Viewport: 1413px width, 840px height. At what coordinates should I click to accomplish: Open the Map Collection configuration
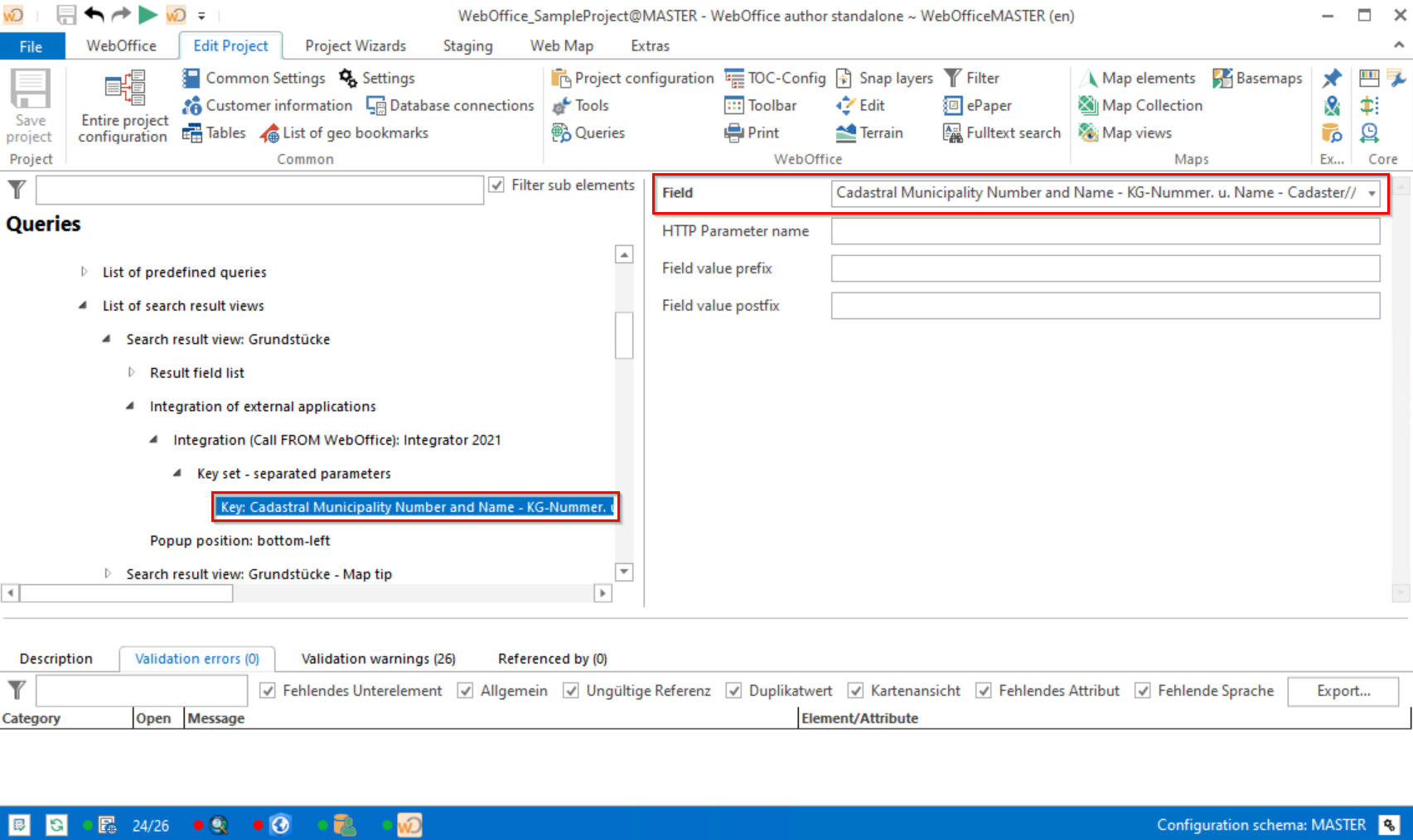[x=1141, y=105]
